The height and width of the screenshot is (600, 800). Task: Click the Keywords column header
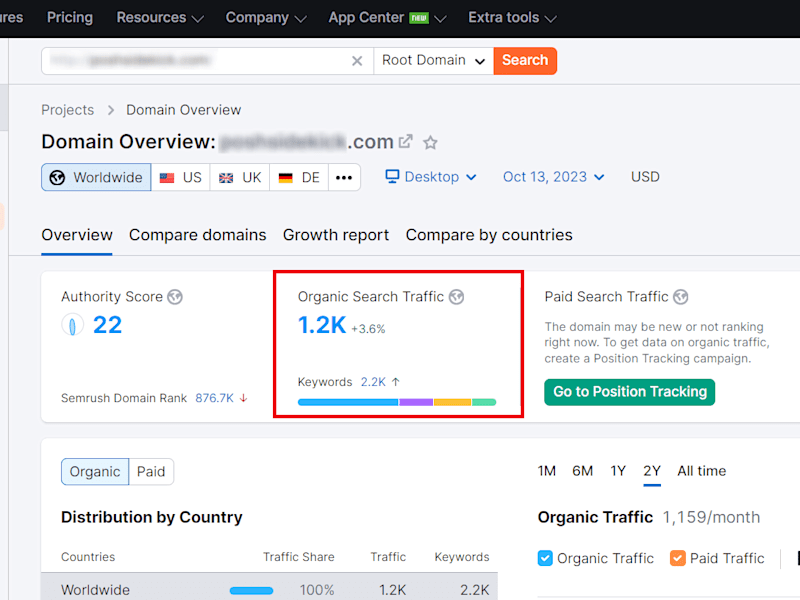(462, 557)
